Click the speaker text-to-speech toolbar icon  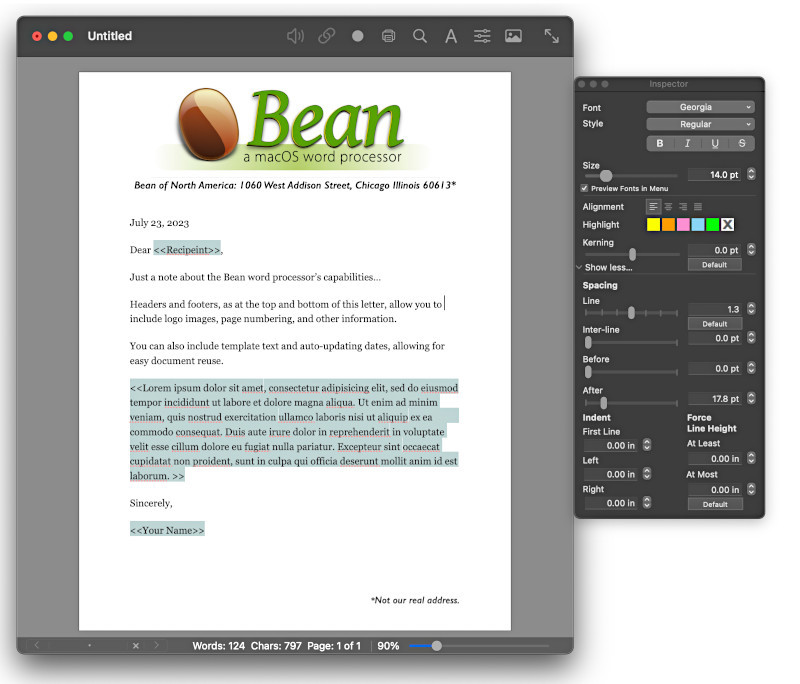click(295, 36)
